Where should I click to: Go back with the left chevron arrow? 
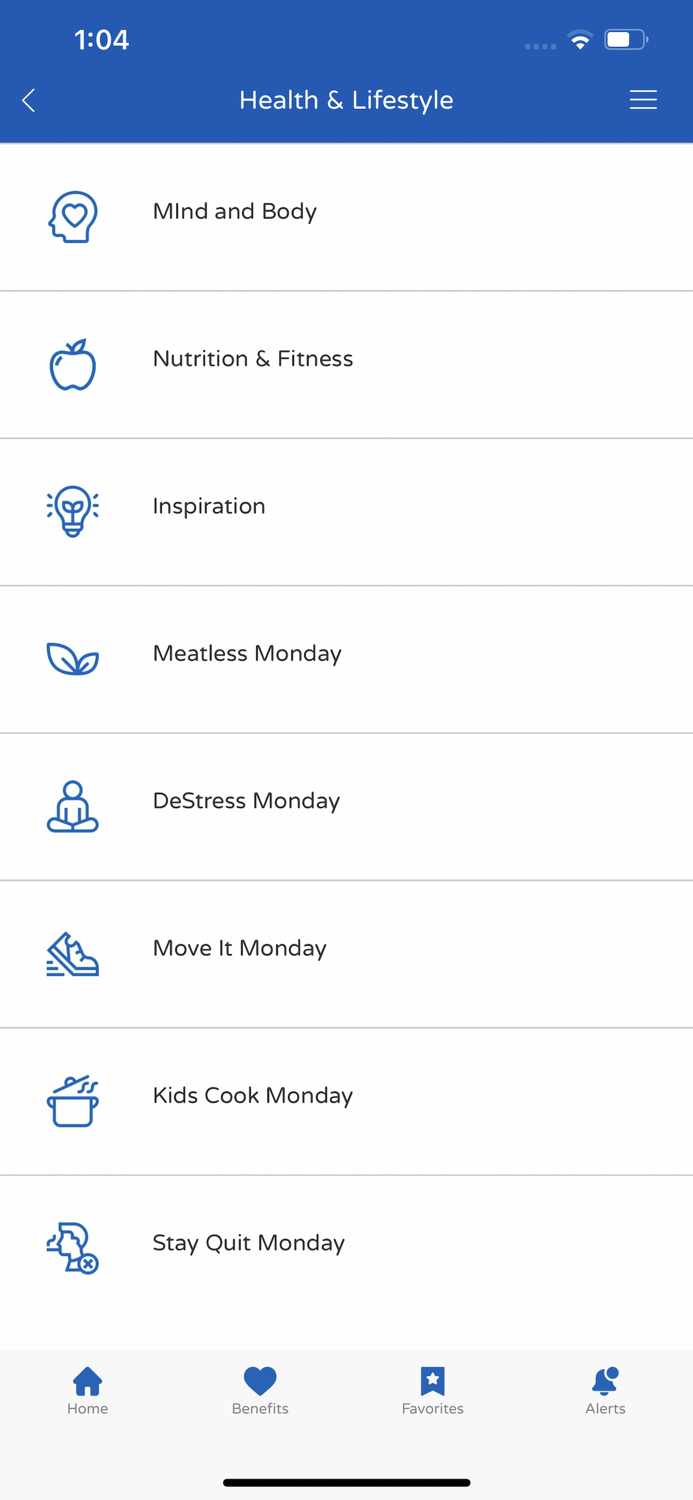pos(28,99)
